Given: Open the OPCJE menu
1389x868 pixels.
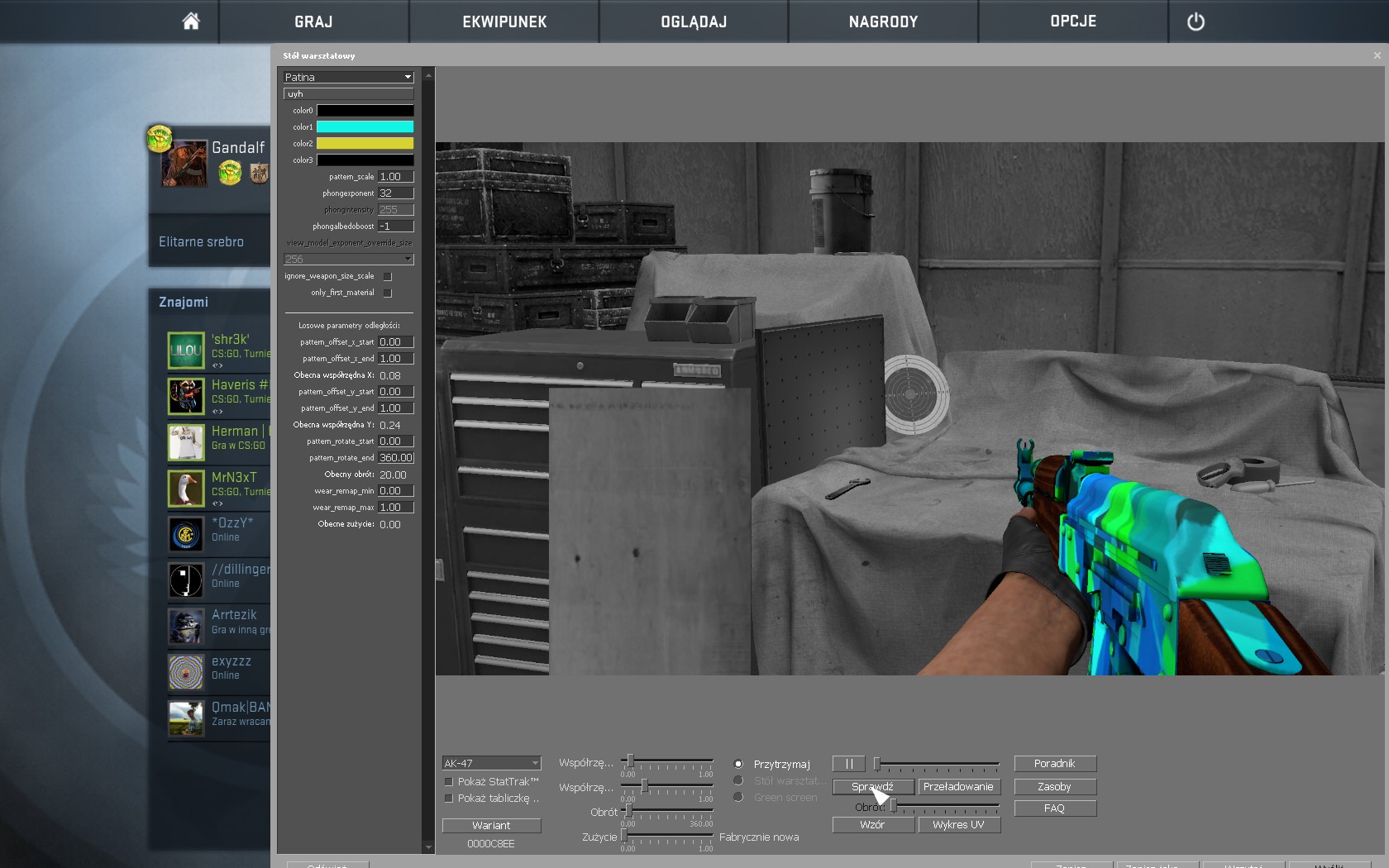Looking at the screenshot, I should point(1073,21).
